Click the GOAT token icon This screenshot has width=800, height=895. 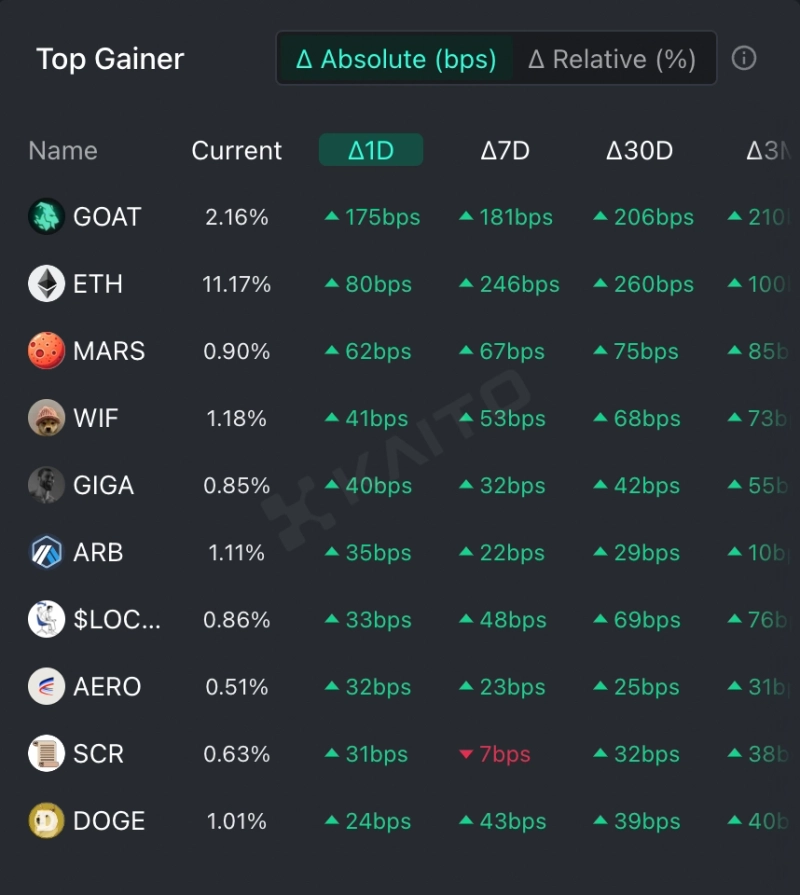(46, 217)
